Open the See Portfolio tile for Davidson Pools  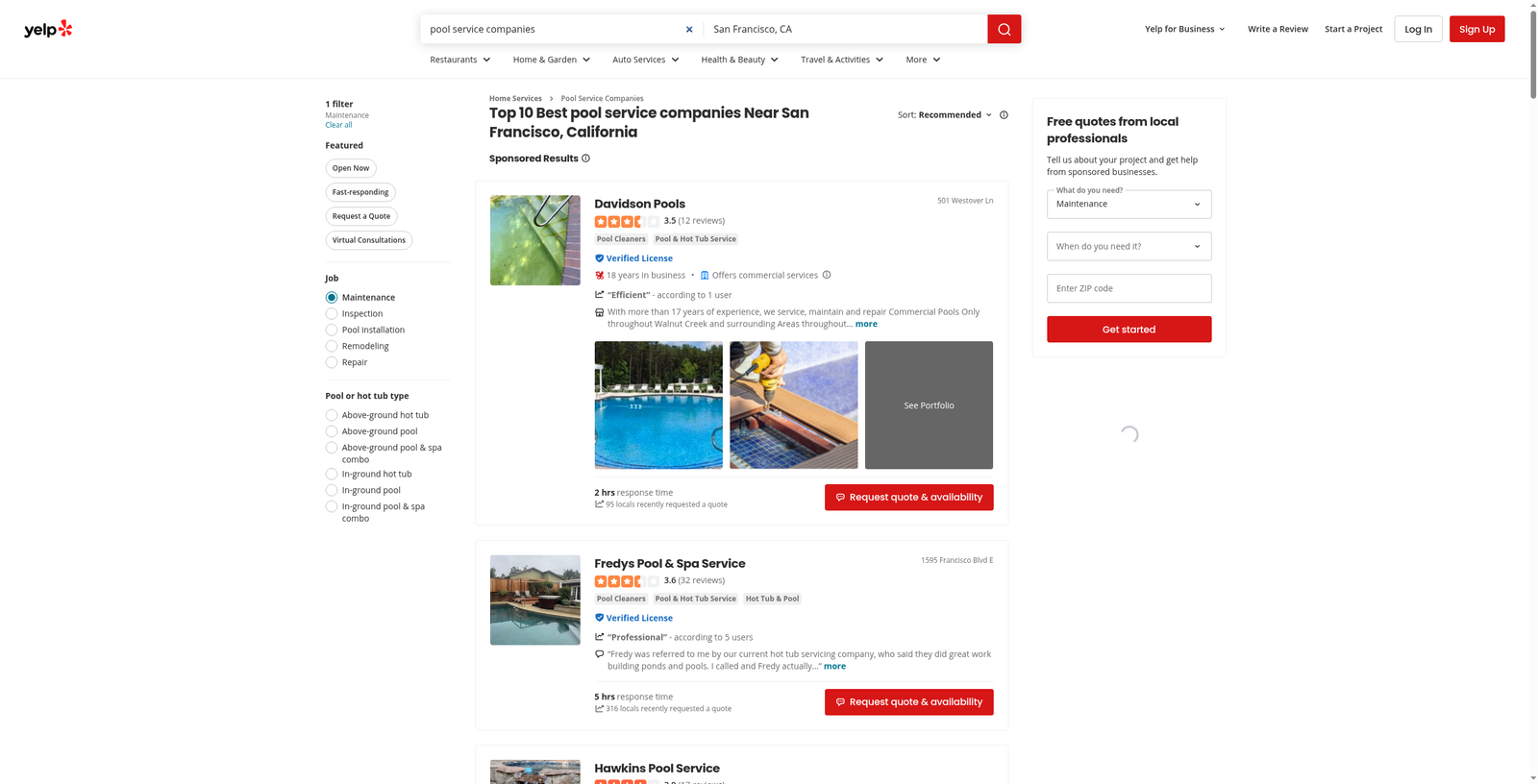pos(929,405)
